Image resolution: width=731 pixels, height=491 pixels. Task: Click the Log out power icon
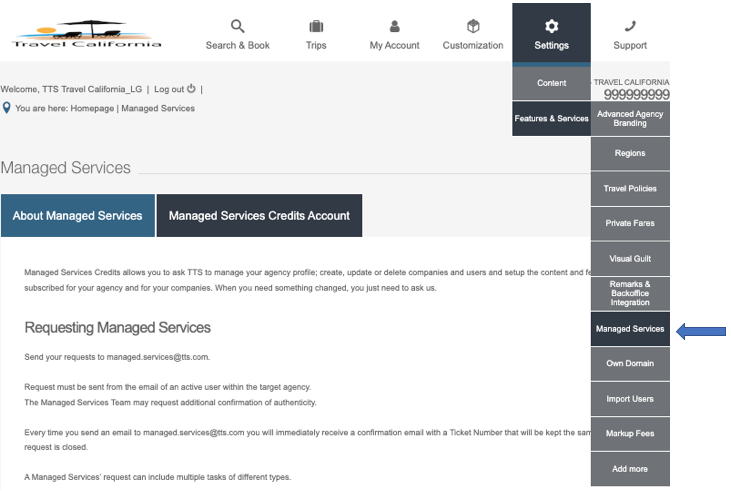coord(191,89)
